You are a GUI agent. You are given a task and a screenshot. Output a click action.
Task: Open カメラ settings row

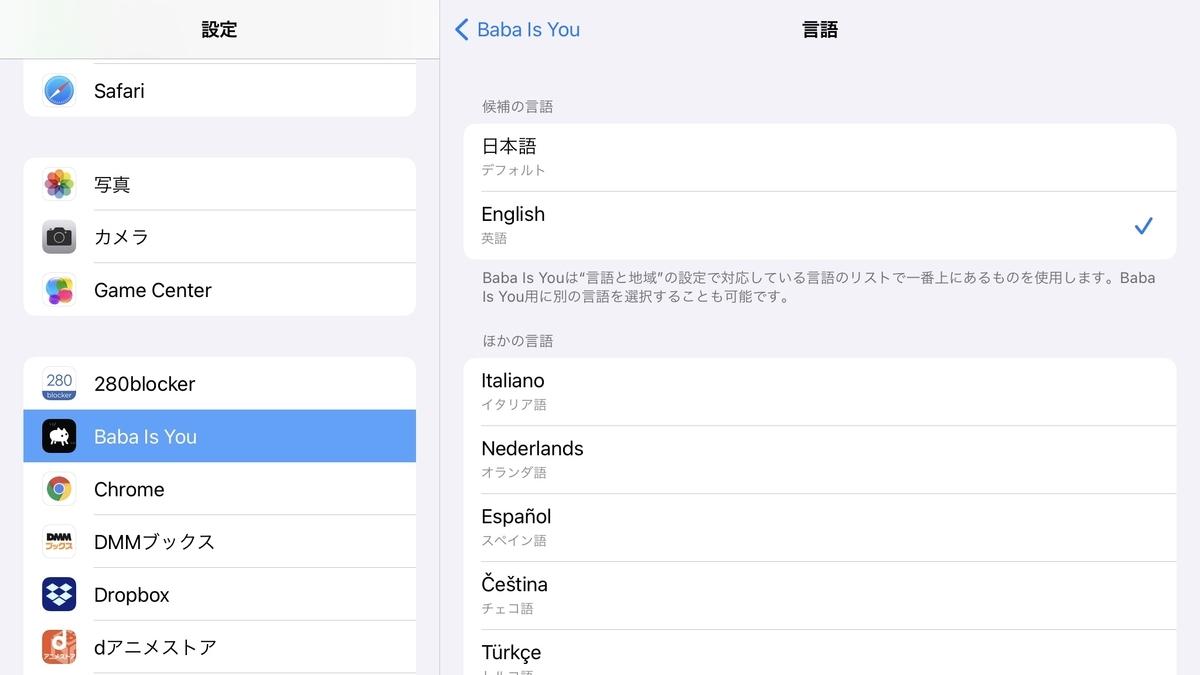pyautogui.click(x=219, y=237)
